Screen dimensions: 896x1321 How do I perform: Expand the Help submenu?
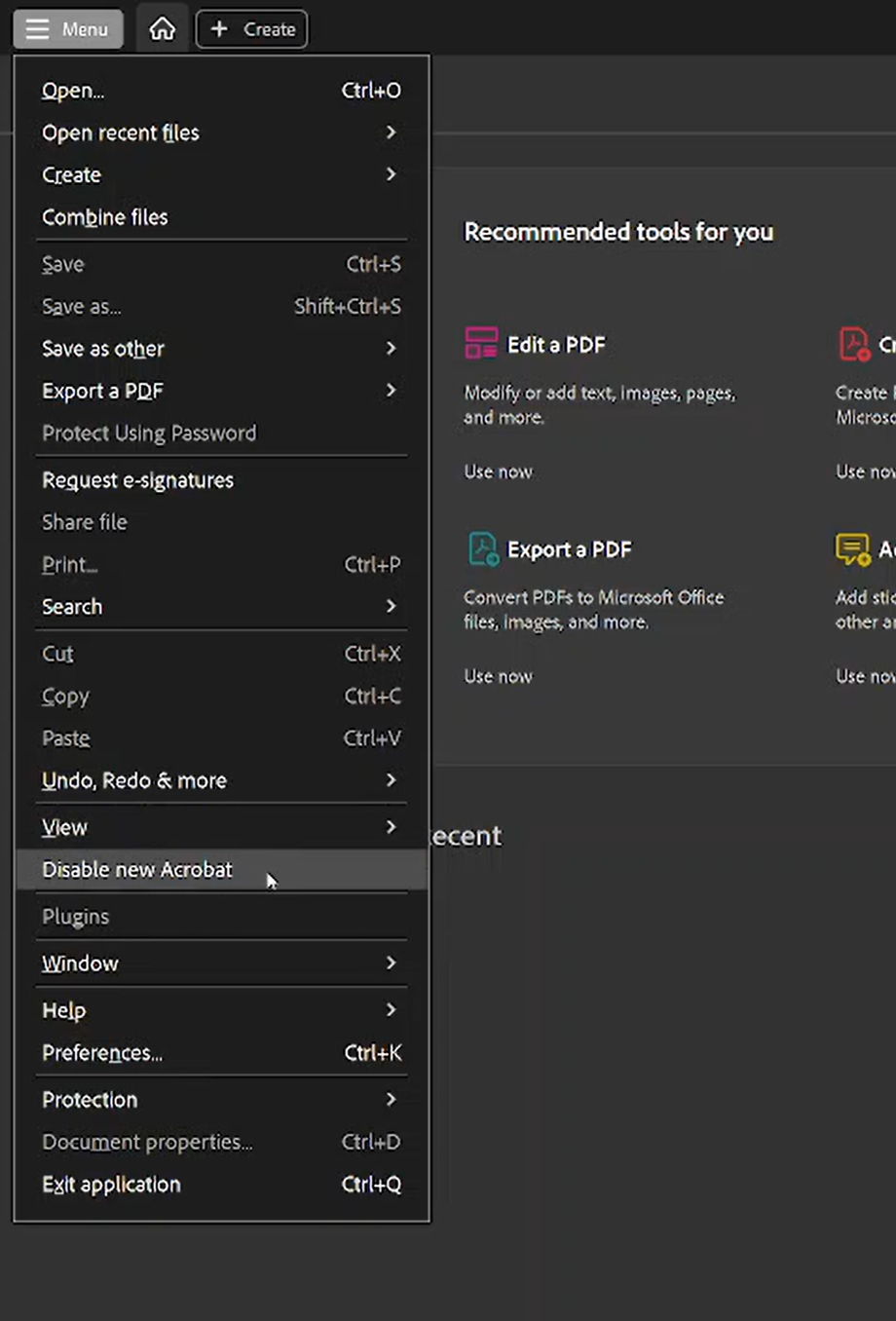63,1009
